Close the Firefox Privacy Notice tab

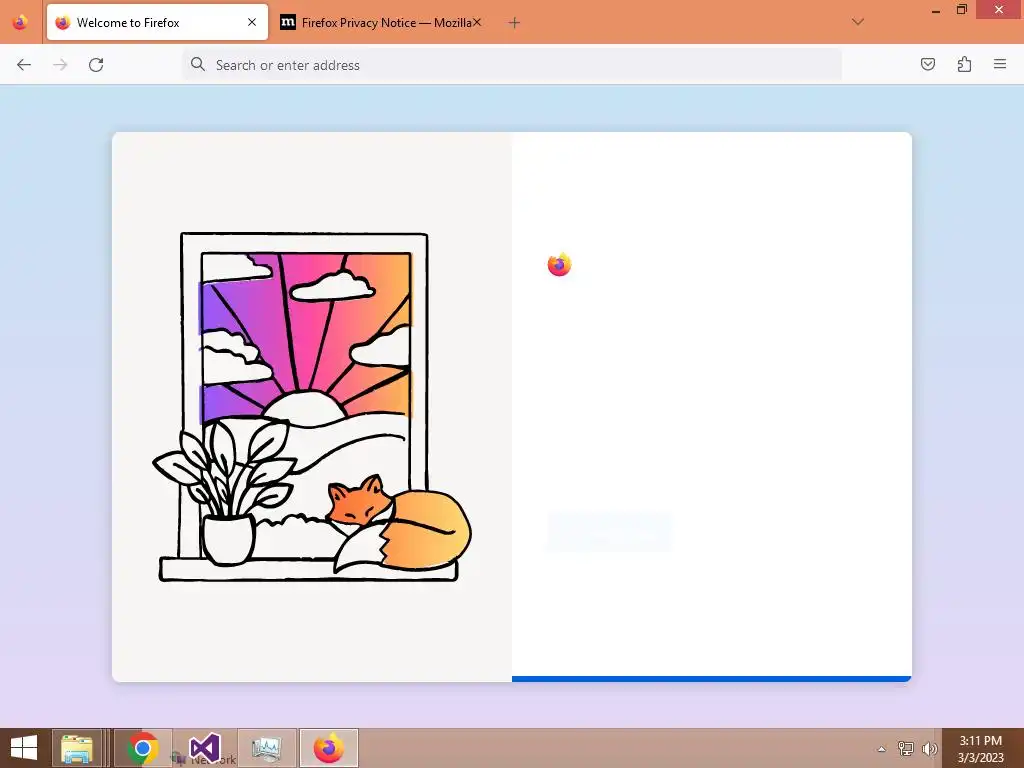point(477,22)
